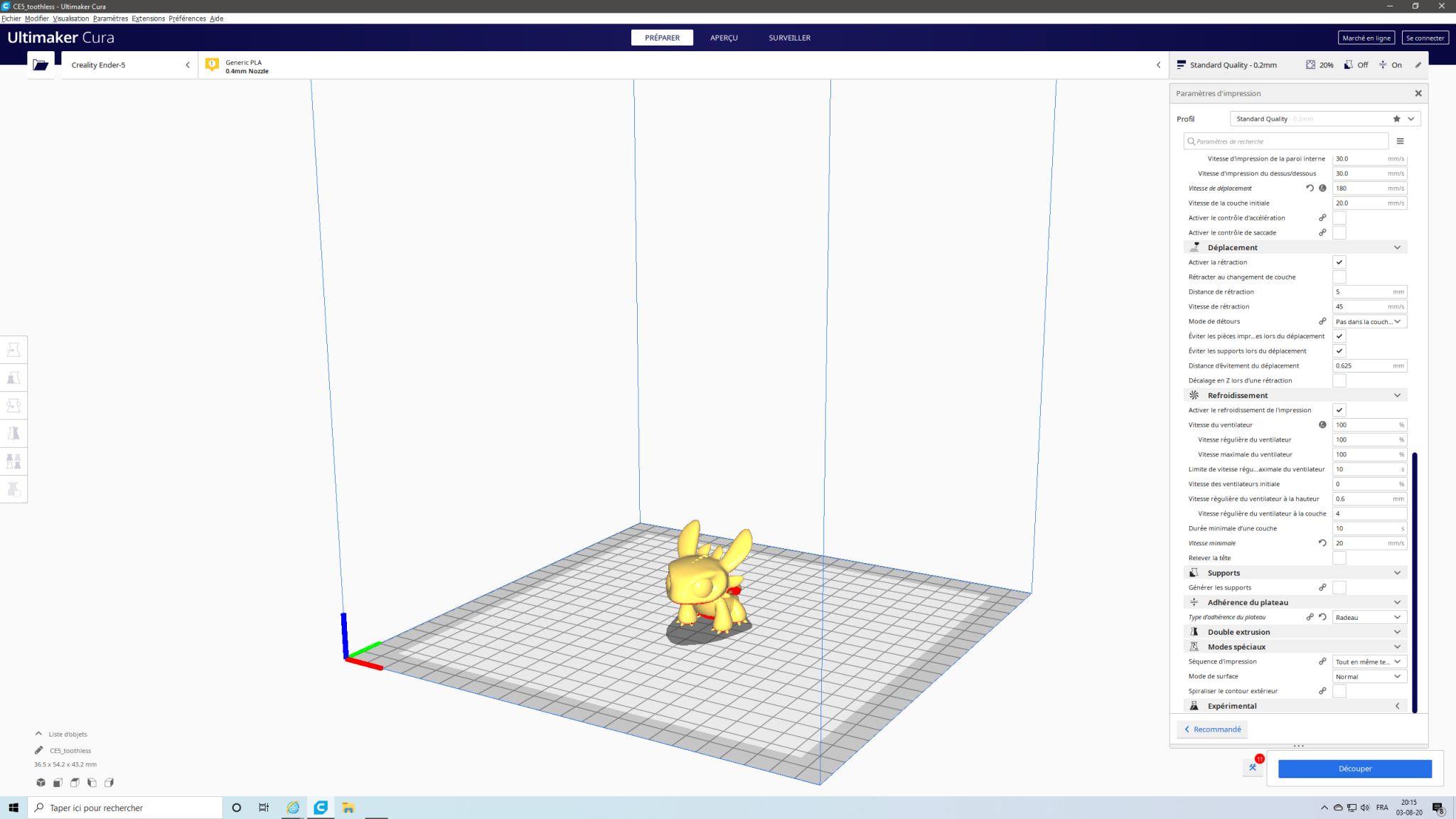
Task: Open the Extensions menu
Action: click(x=148, y=18)
